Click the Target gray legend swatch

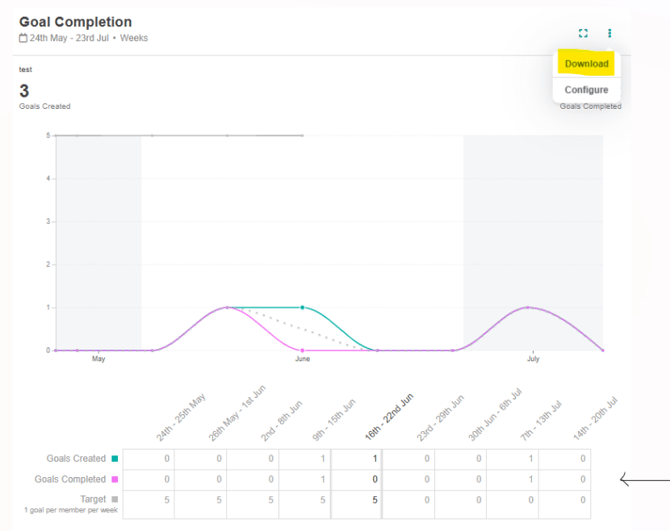(116, 498)
